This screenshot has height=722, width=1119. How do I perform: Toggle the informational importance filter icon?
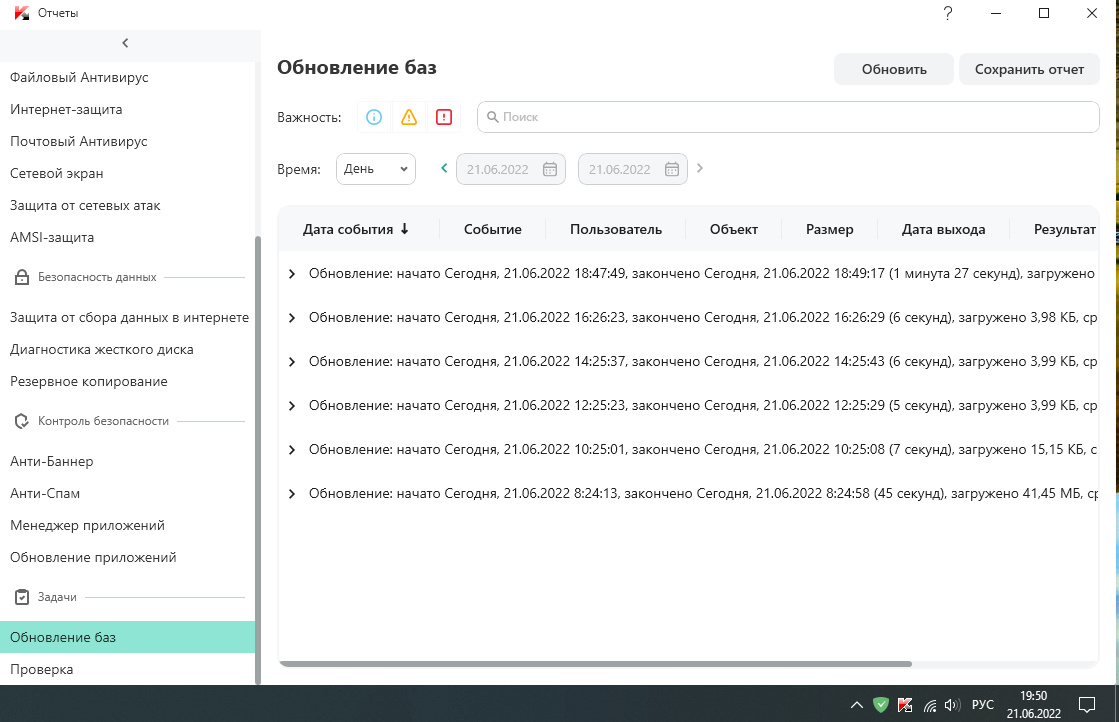pyautogui.click(x=374, y=117)
